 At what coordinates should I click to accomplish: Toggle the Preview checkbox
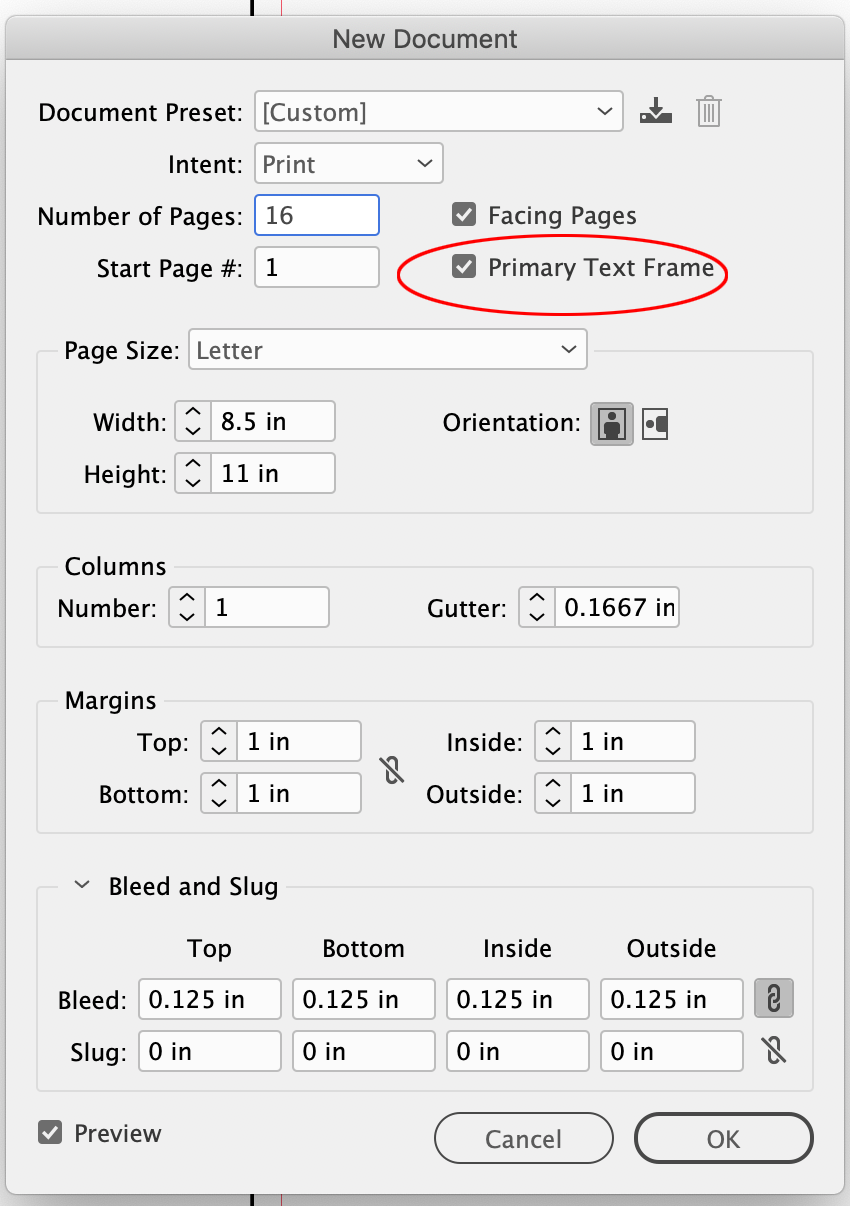tap(49, 1133)
